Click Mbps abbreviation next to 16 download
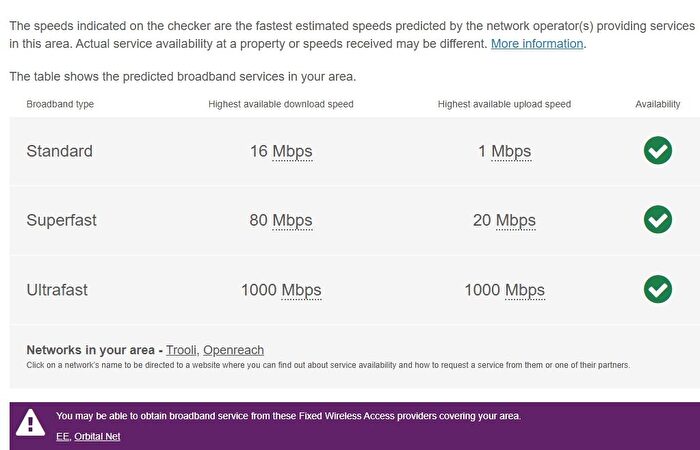Screen dimensions: 700x450 tap(292, 152)
